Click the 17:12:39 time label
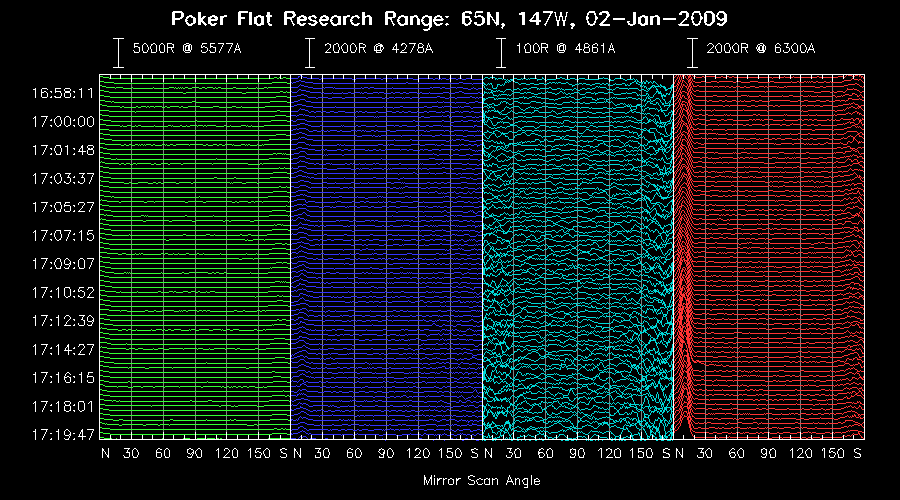This screenshot has width=900, height=500. pyautogui.click(x=63, y=321)
